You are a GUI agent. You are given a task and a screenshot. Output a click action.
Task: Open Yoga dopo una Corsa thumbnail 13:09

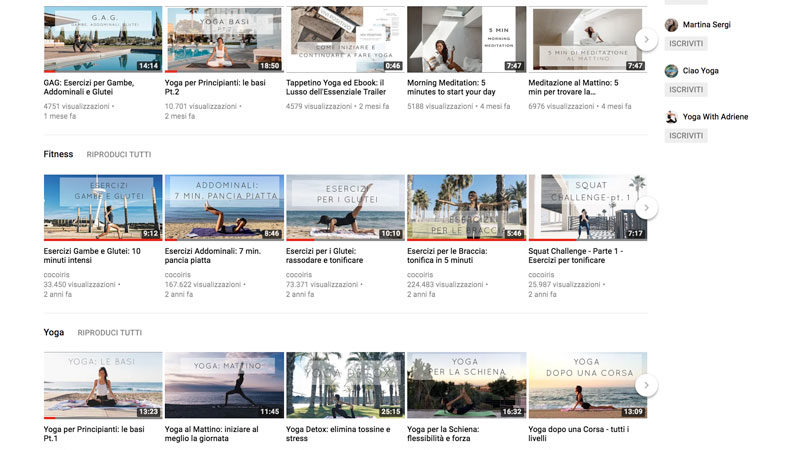588,385
